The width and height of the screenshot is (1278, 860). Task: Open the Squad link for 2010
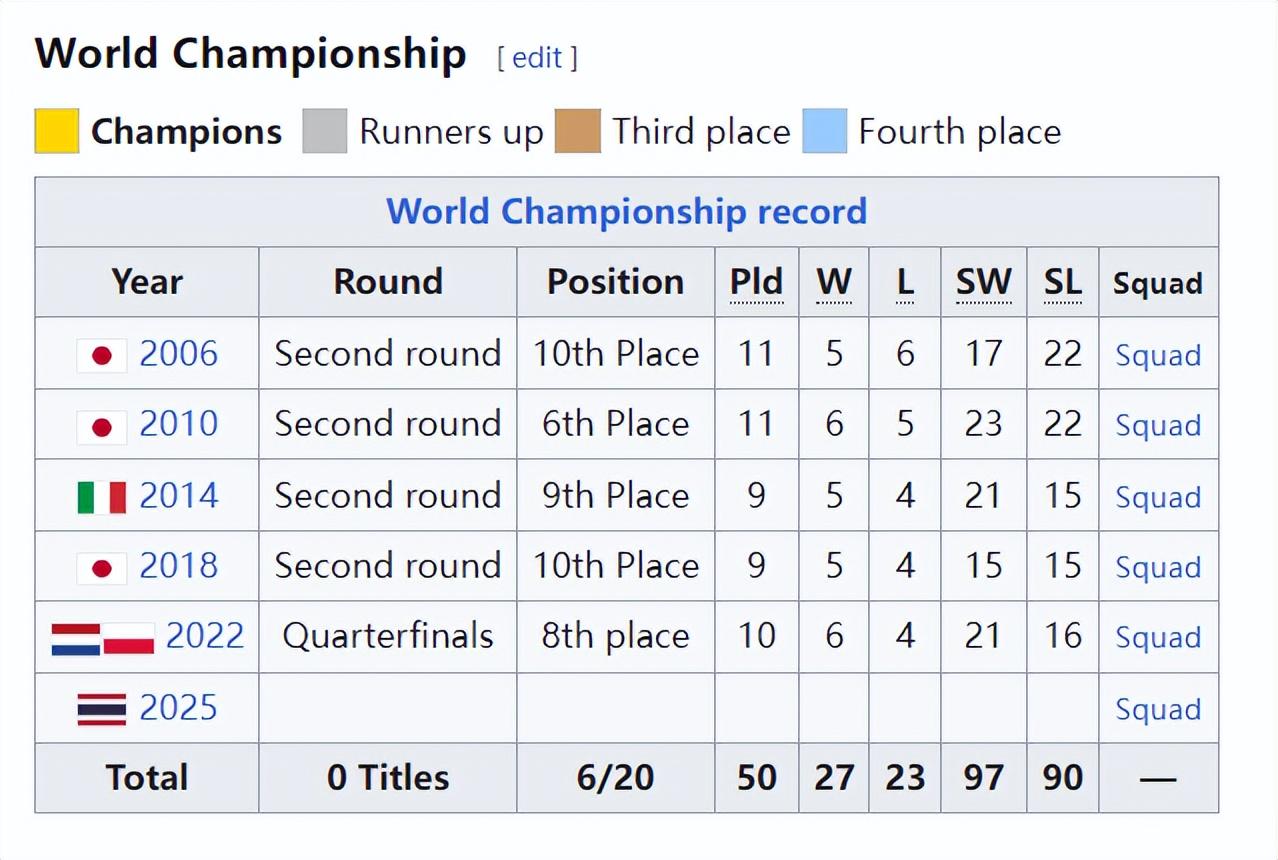point(1158,426)
